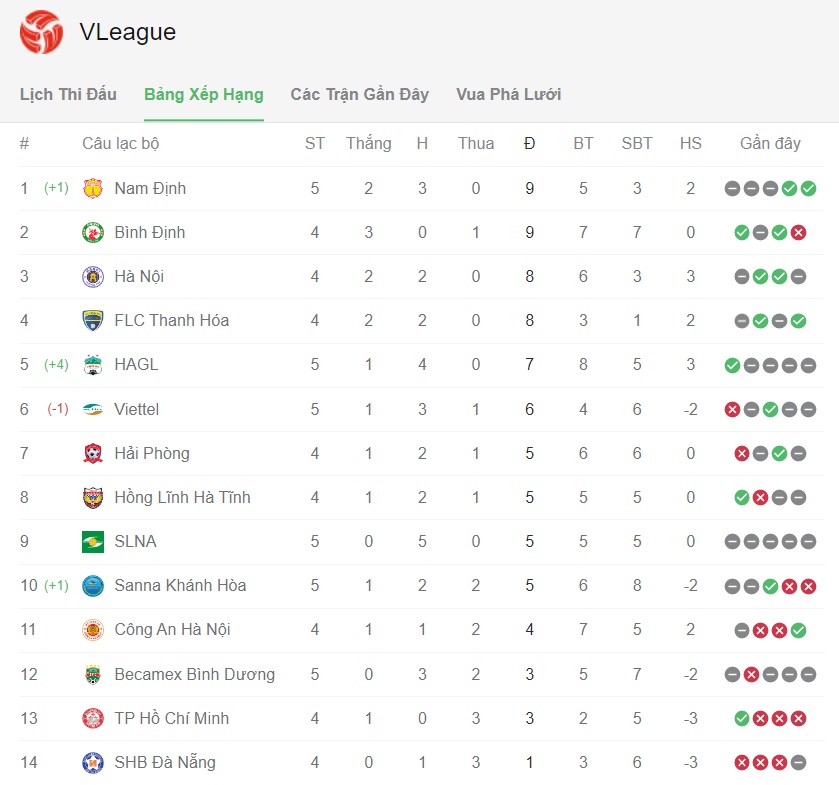839x785 pixels.
Task: Click the ST column header
Action: pyautogui.click(x=314, y=143)
